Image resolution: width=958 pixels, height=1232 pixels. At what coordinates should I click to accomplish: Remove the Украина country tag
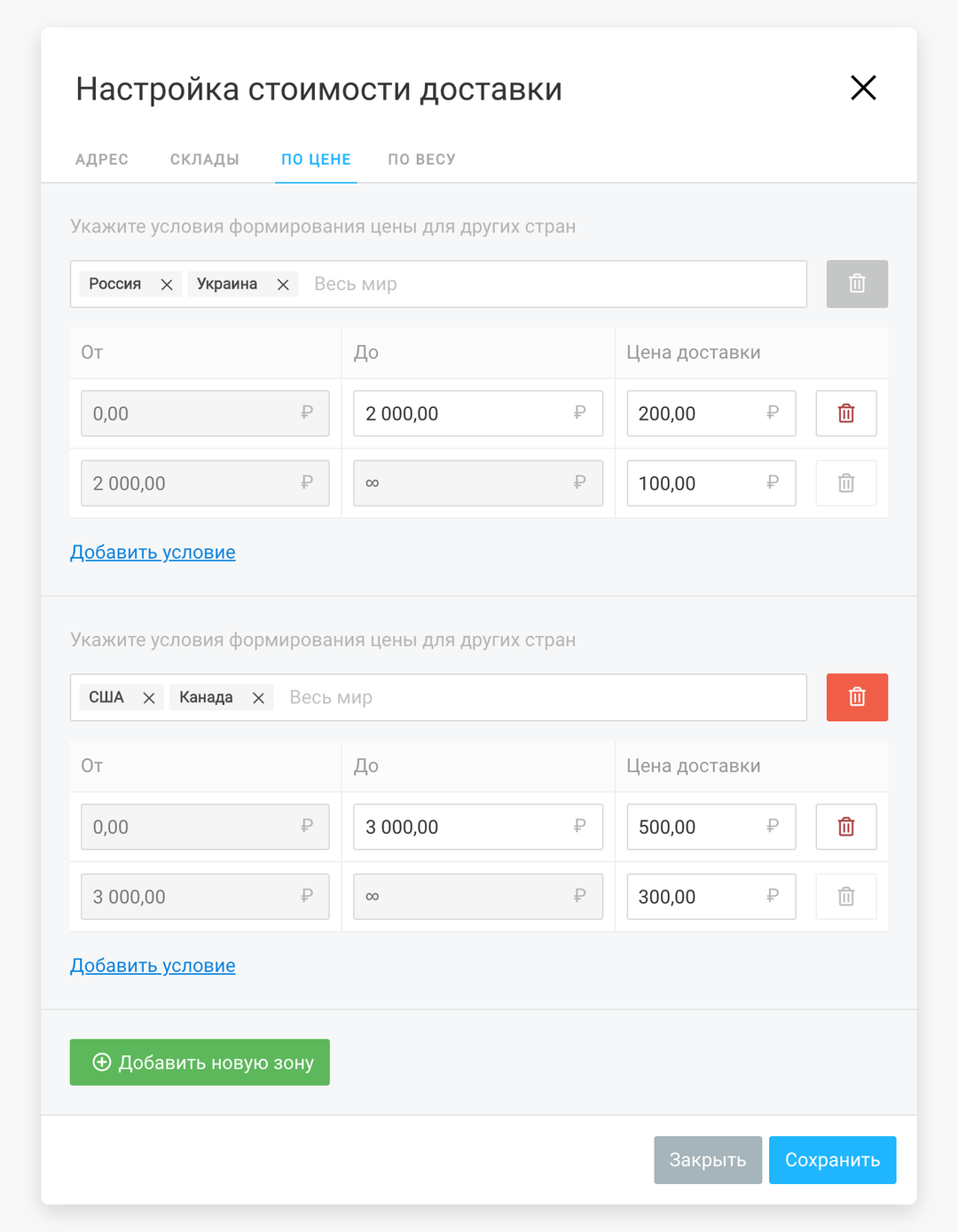click(x=283, y=285)
